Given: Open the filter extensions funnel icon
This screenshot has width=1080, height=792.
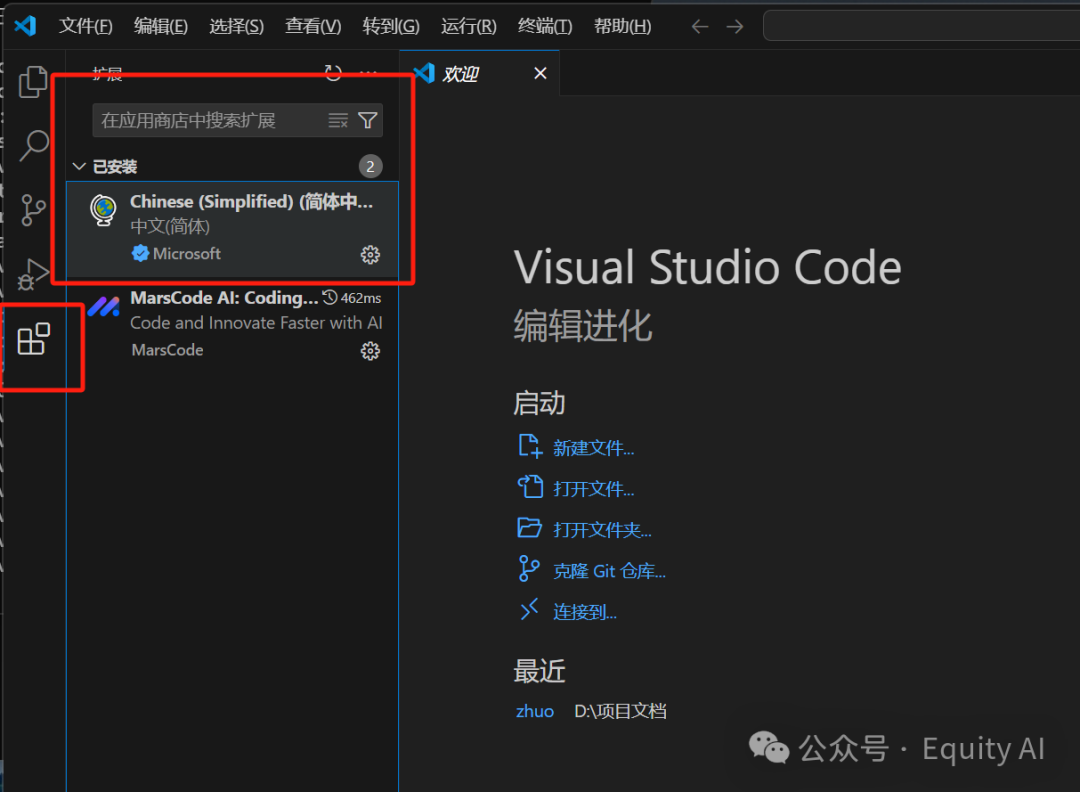Looking at the screenshot, I should point(368,121).
